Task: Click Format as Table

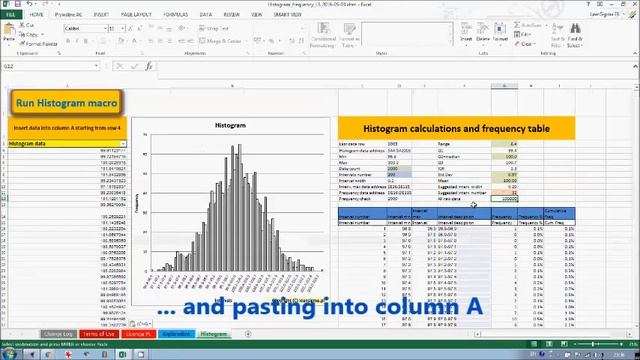Action: (x=349, y=35)
